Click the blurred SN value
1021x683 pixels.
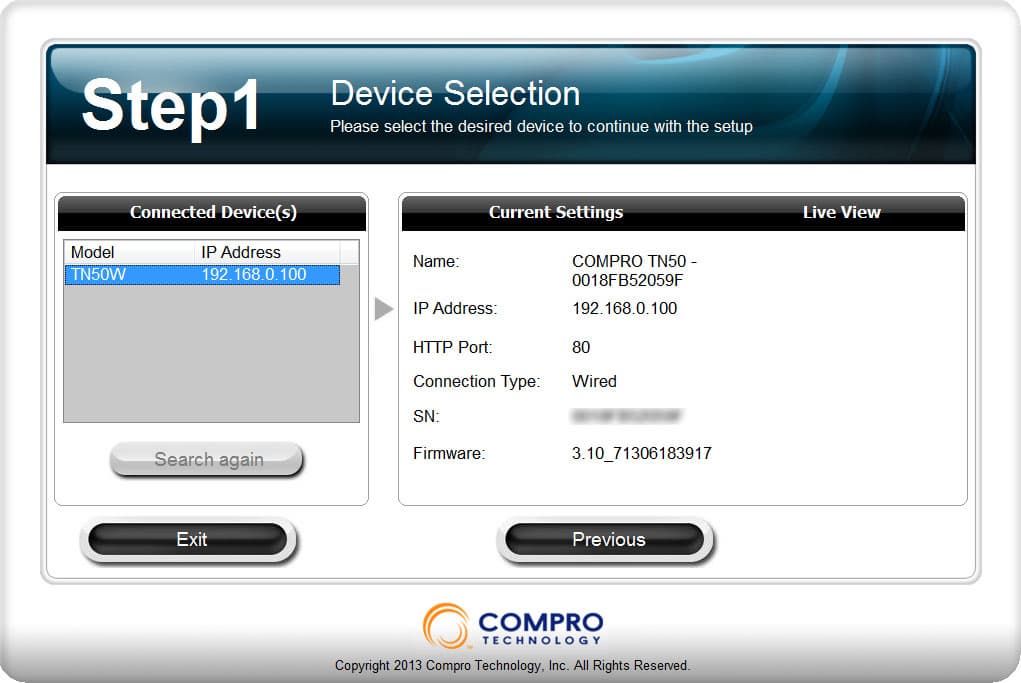tap(626, 415)
